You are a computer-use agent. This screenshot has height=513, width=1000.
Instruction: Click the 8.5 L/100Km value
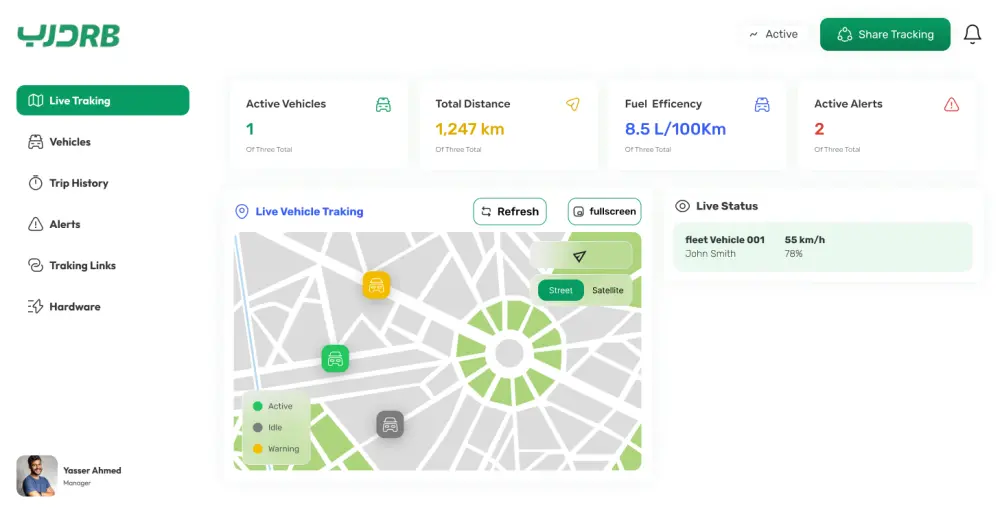click(675, 129)
